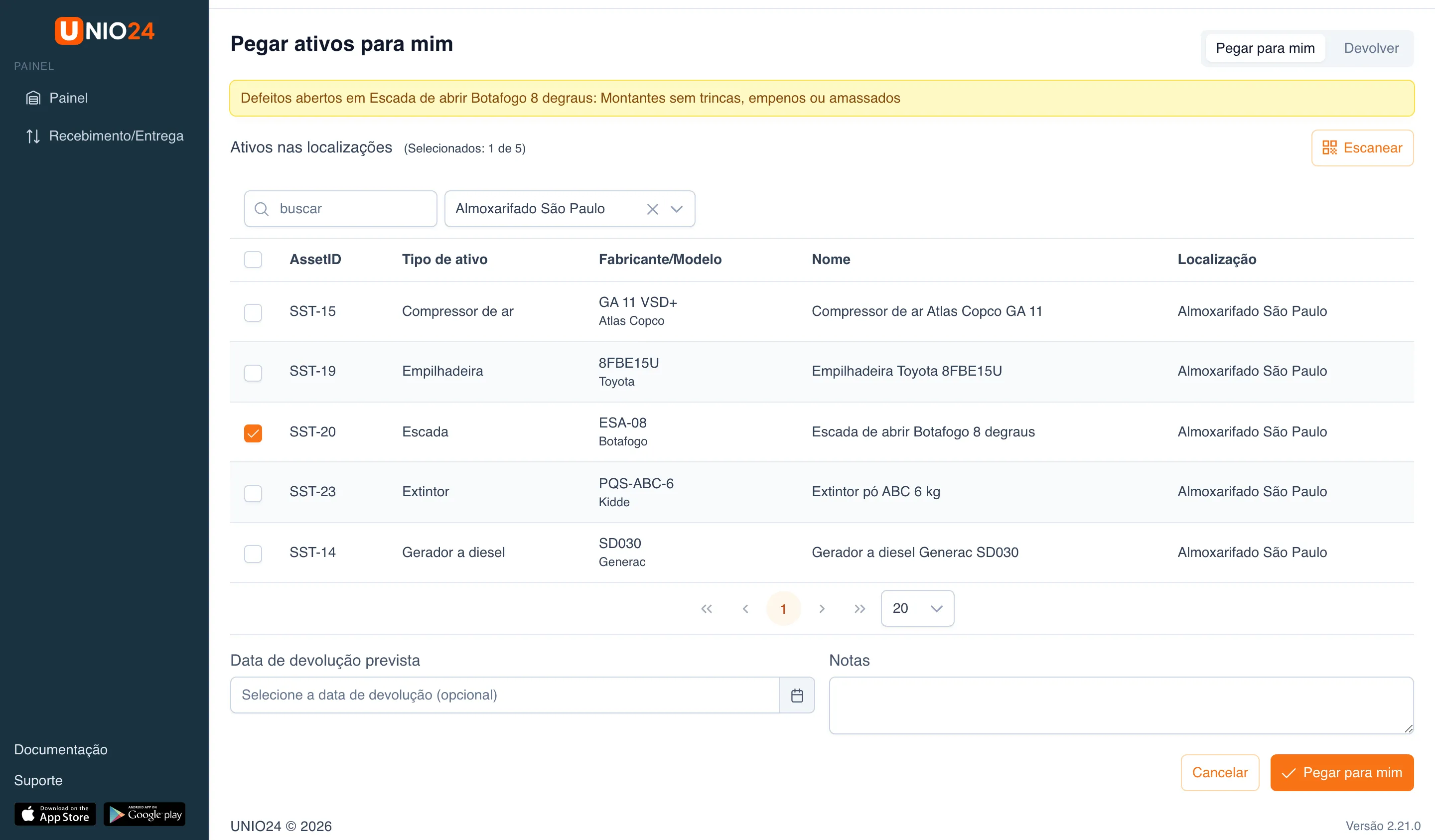Check the SST-14 Gerador a diesel checkbox

(253, 553)
